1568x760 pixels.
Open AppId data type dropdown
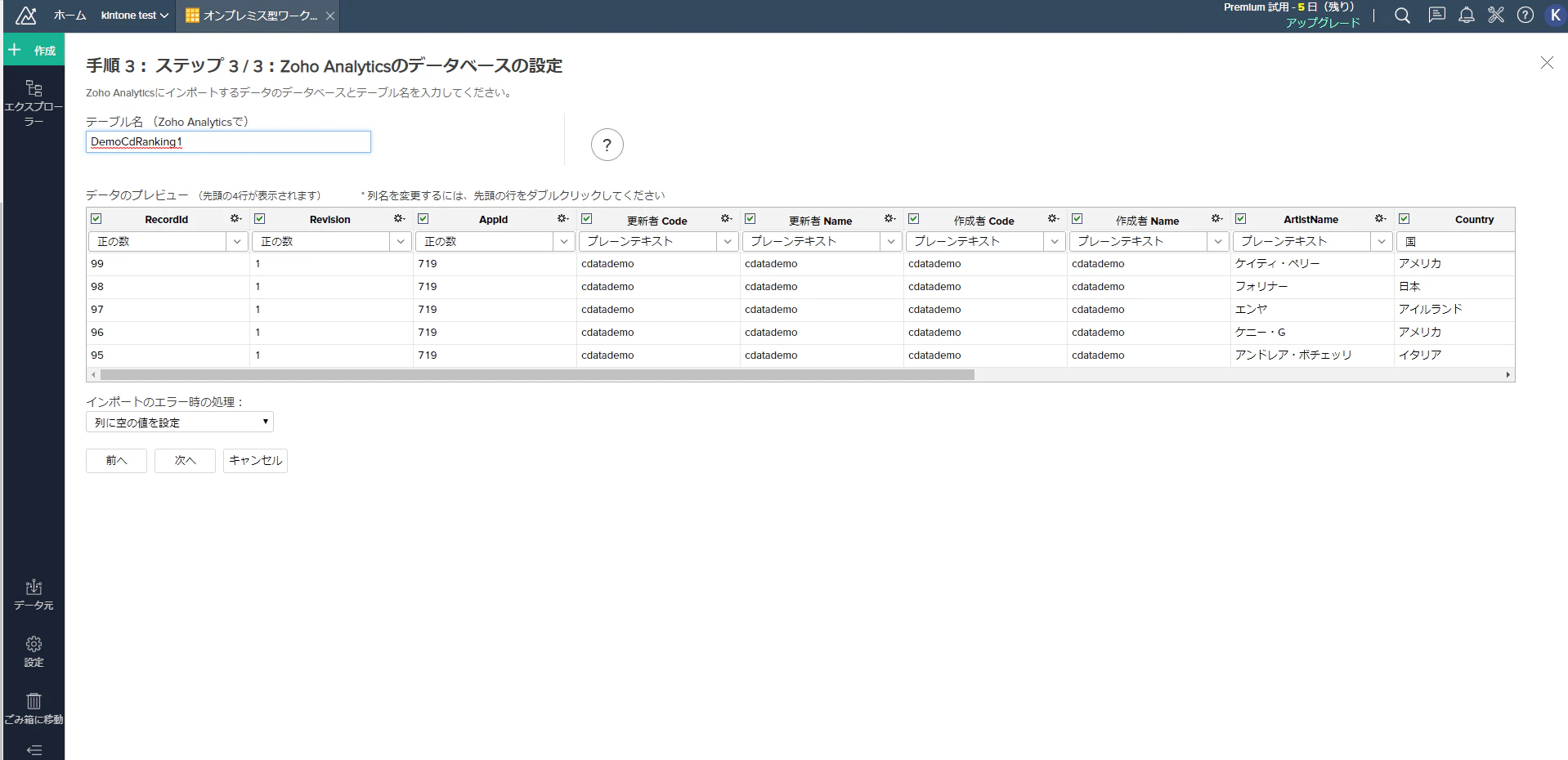(495, 242)
